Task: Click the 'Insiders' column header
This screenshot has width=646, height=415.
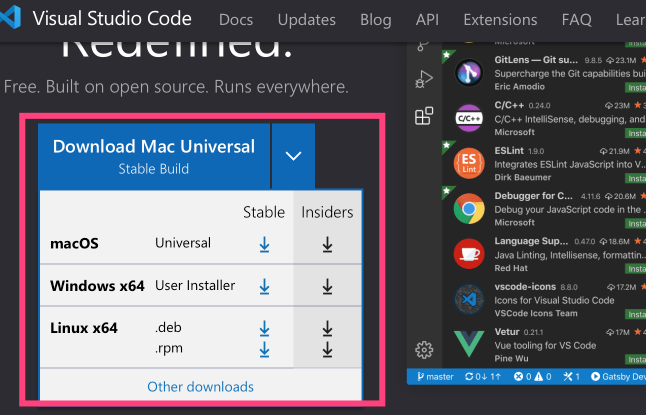Action: (x=327, y=212)
